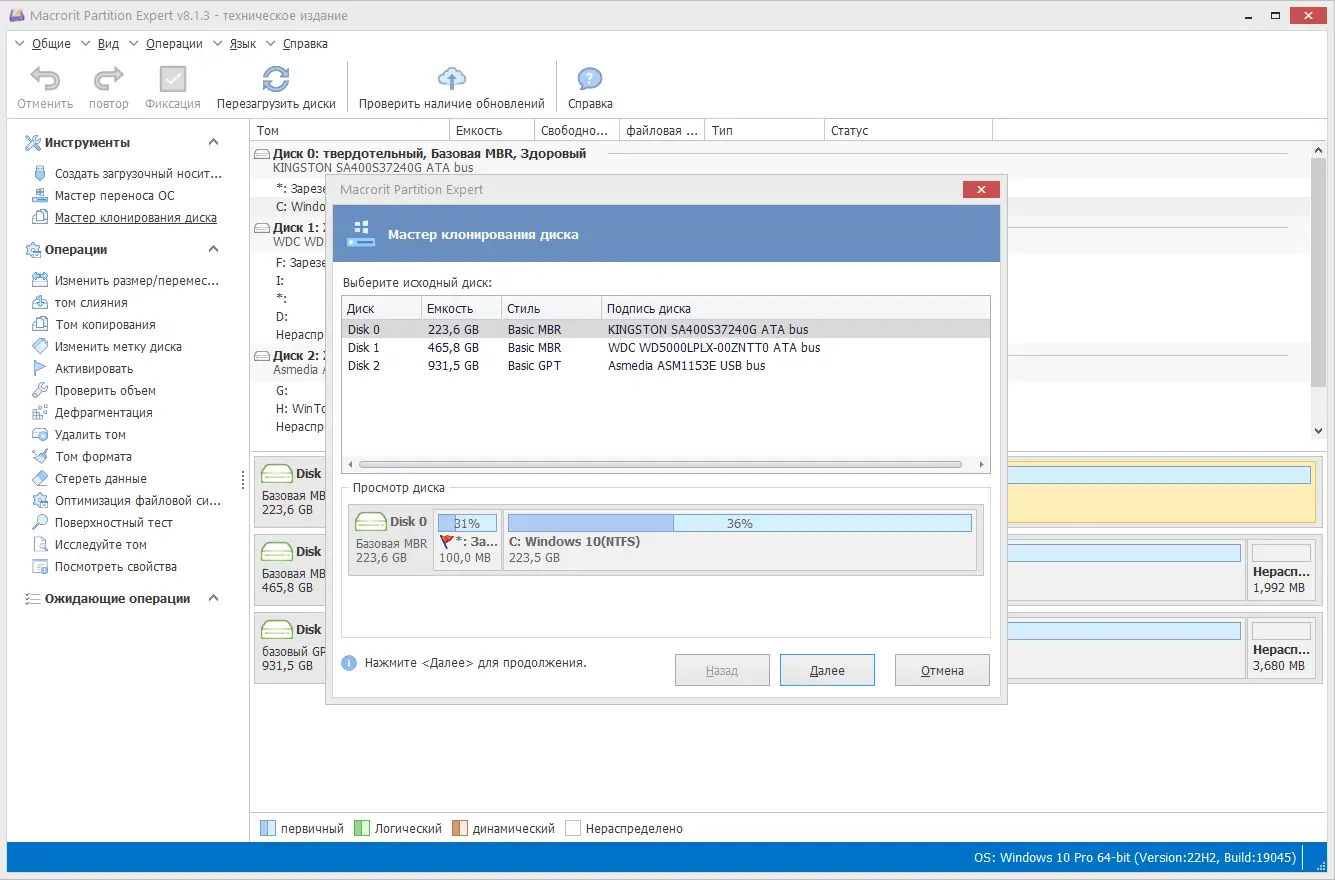1335x880 pixels.
Task: Choose Том копирования operation
Action: pyautogui.click(x=93, y=325)
